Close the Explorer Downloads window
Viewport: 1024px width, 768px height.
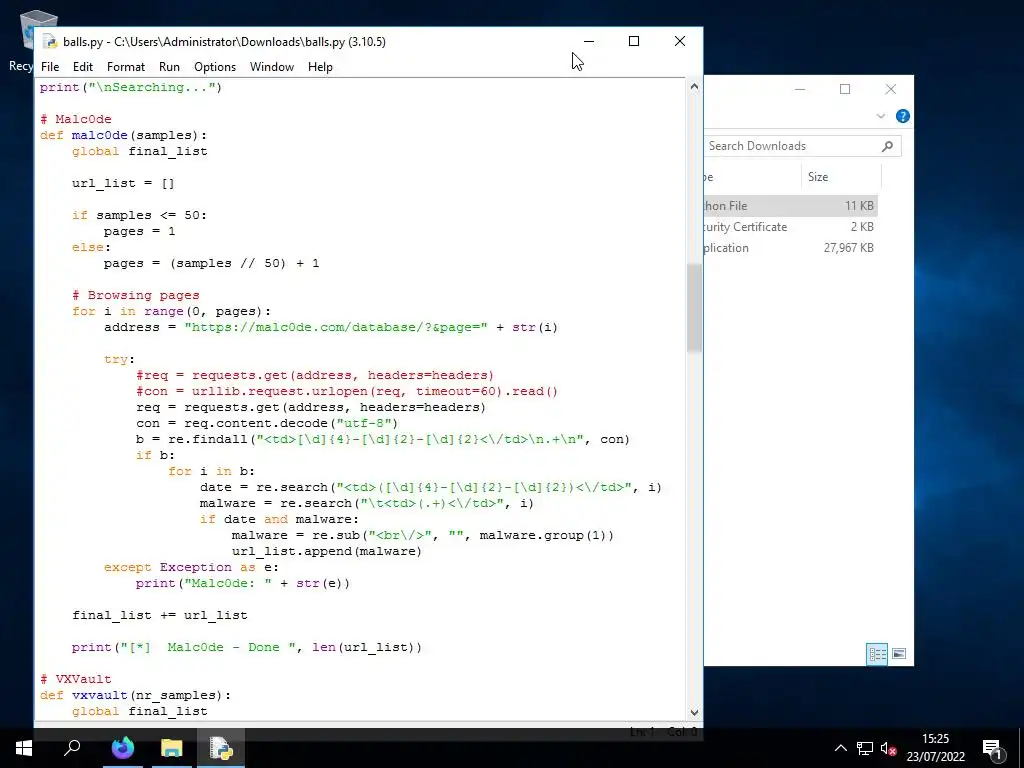[x=891, y=89]
